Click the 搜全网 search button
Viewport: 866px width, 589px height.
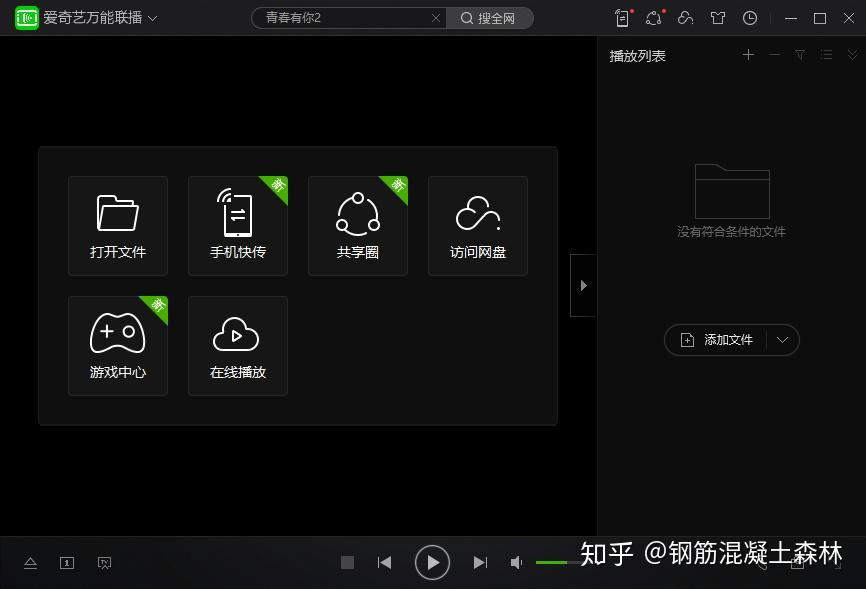pos(489,18)
